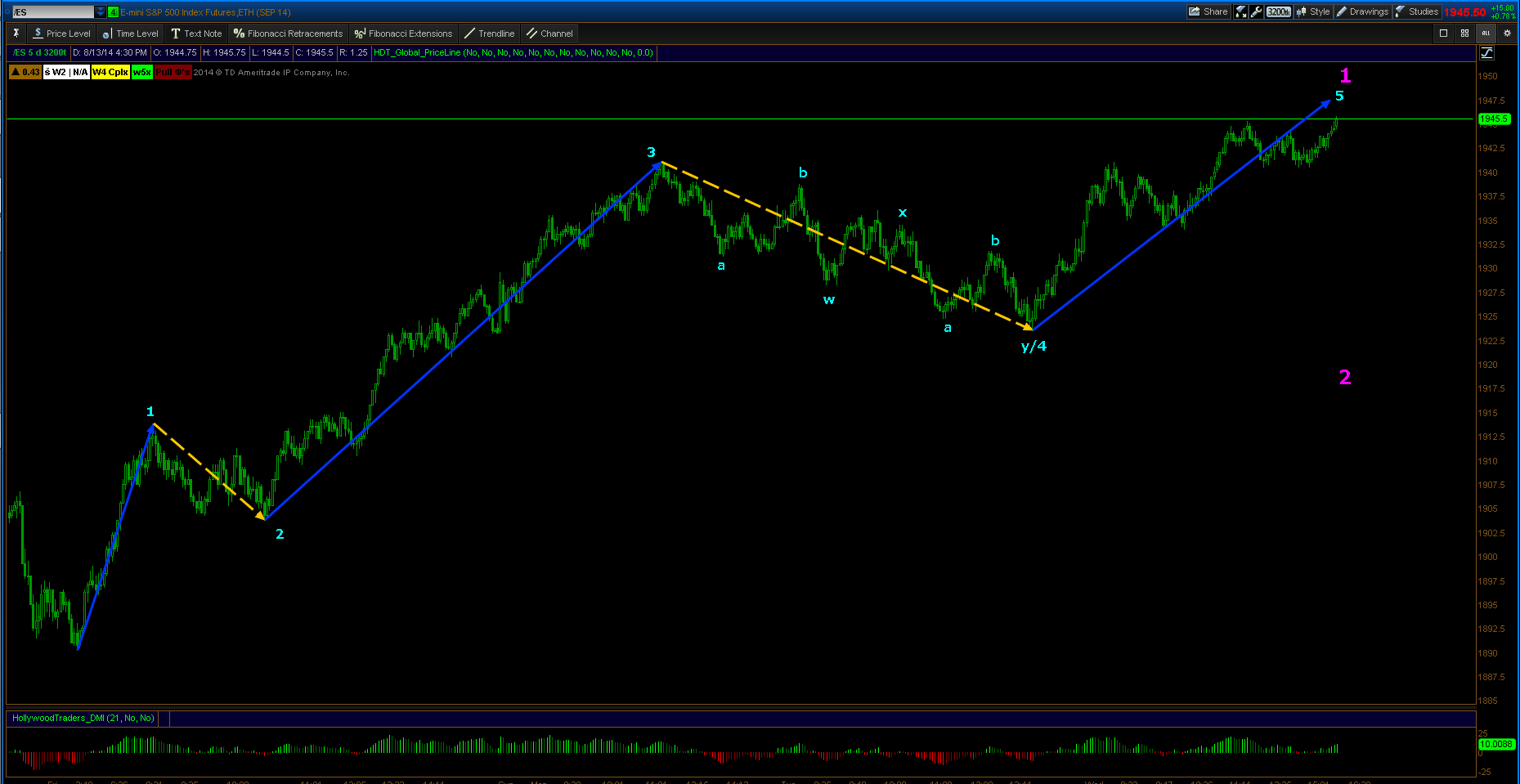1520x784 pixels.
Task: Select the magenta 1 wave label
Action: (1345, 76)
